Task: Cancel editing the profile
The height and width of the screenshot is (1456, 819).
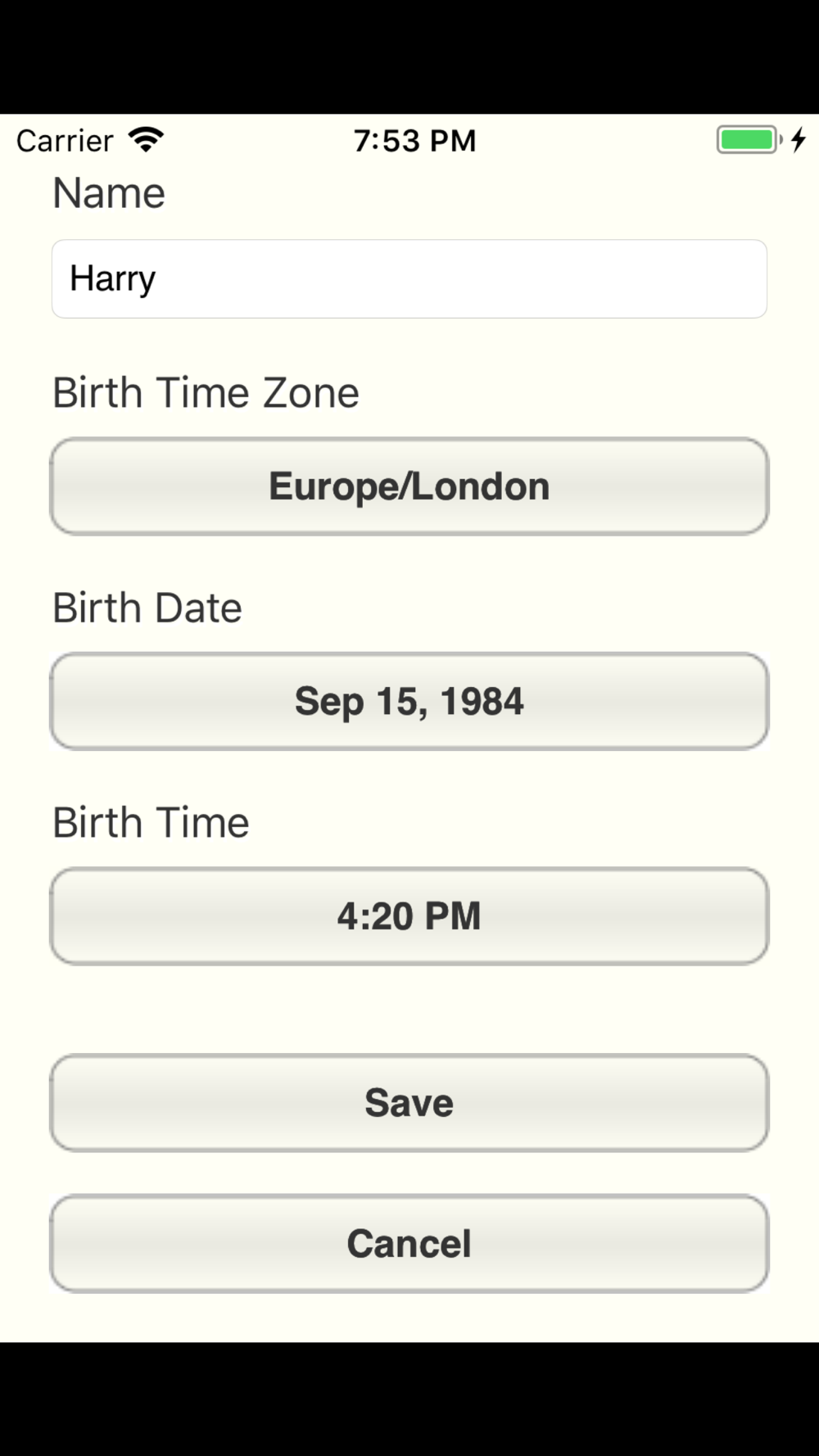Action: point(409,1243)
